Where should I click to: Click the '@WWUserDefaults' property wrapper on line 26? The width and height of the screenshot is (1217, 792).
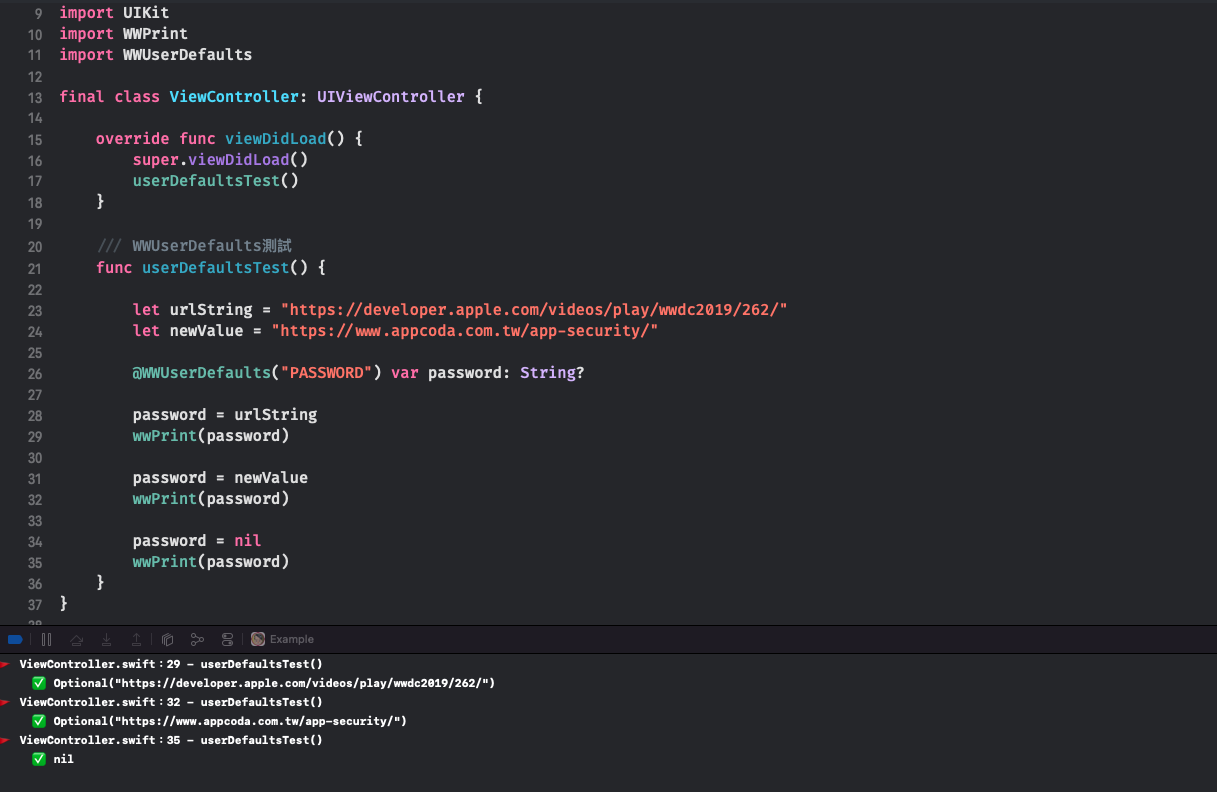(x=201, y=373)
